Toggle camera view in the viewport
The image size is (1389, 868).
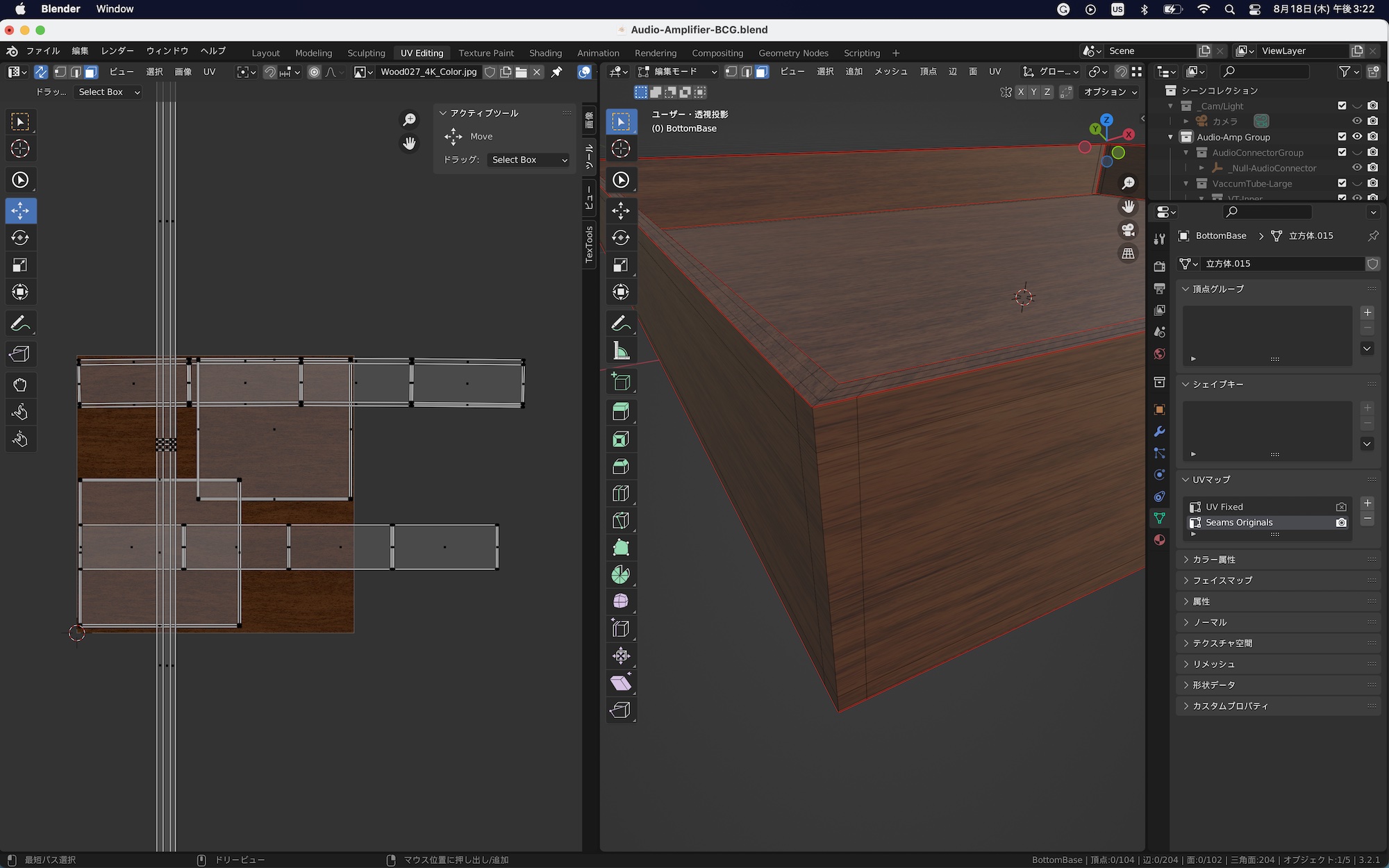click(x=1129, y=230)
